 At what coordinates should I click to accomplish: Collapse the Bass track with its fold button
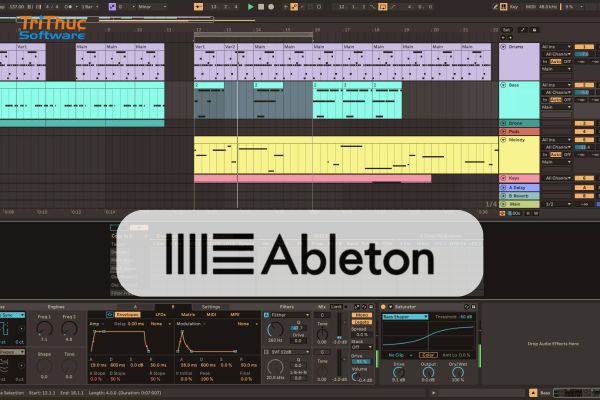[503, 85]
